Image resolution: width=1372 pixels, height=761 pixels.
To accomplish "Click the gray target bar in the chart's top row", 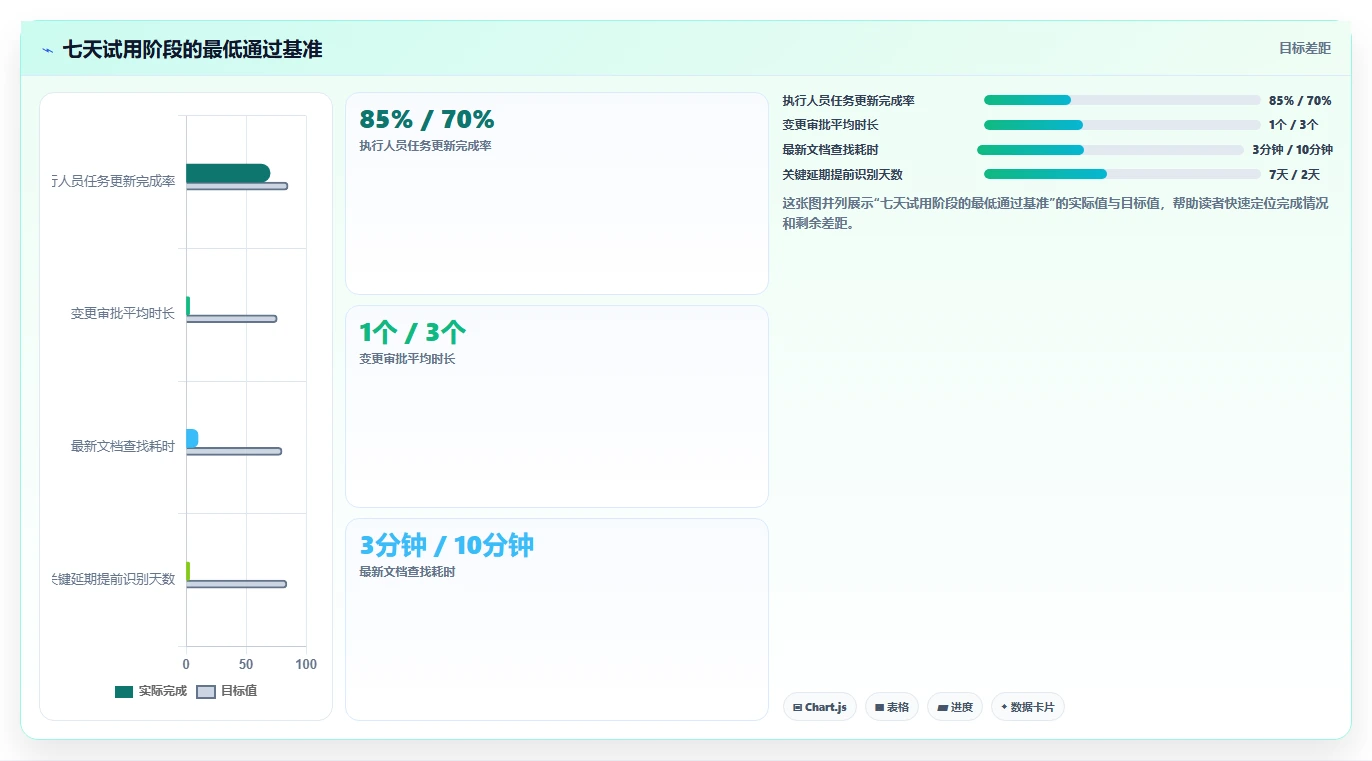I will coord(237,186).
